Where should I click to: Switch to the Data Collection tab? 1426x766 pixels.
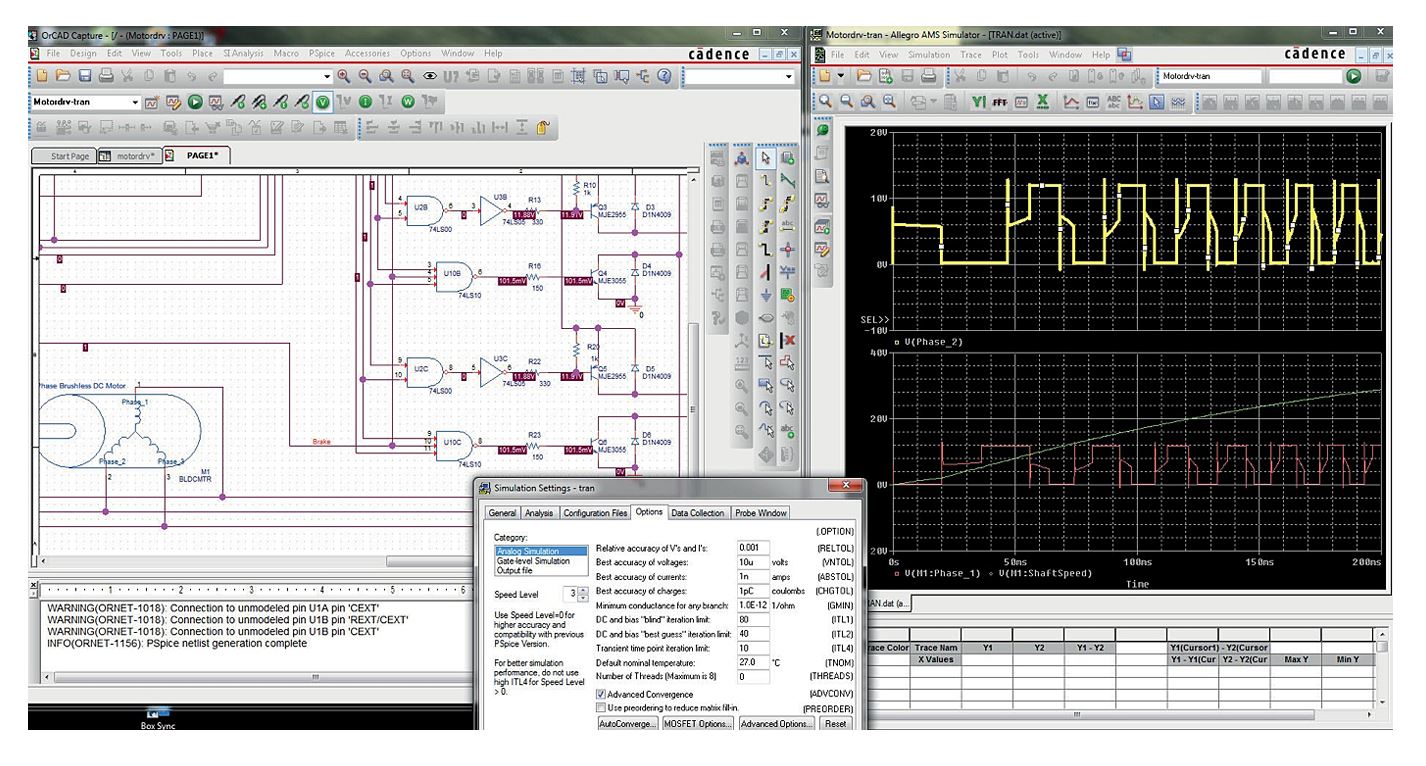click(697, 513)
